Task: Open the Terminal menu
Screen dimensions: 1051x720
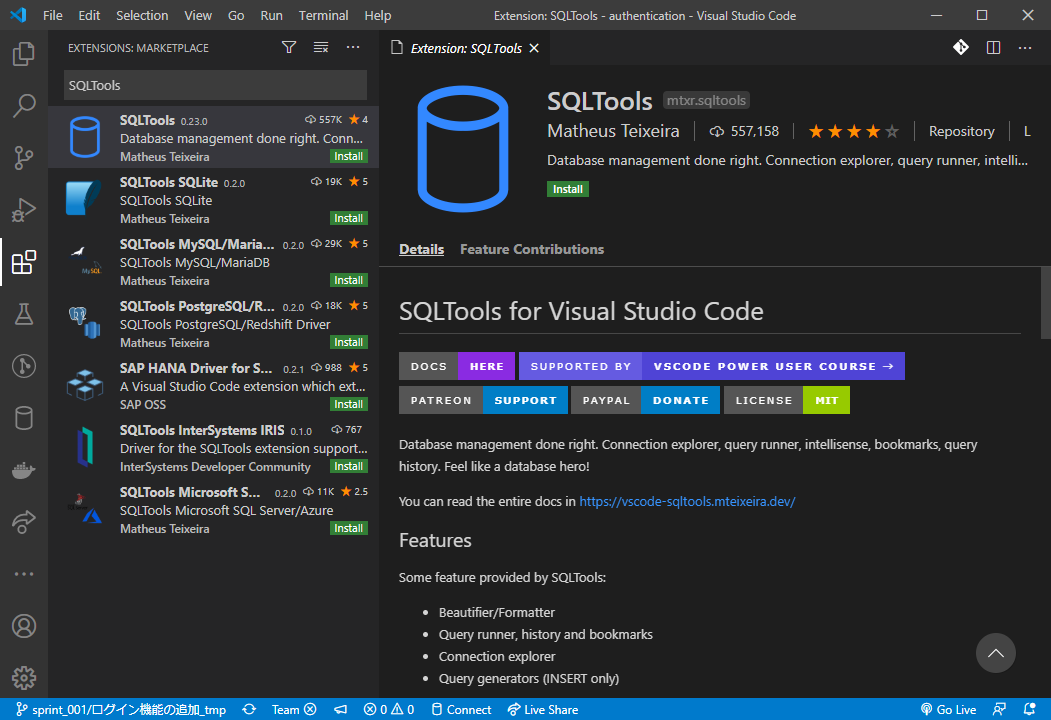Action: click(x=322, y=15)
